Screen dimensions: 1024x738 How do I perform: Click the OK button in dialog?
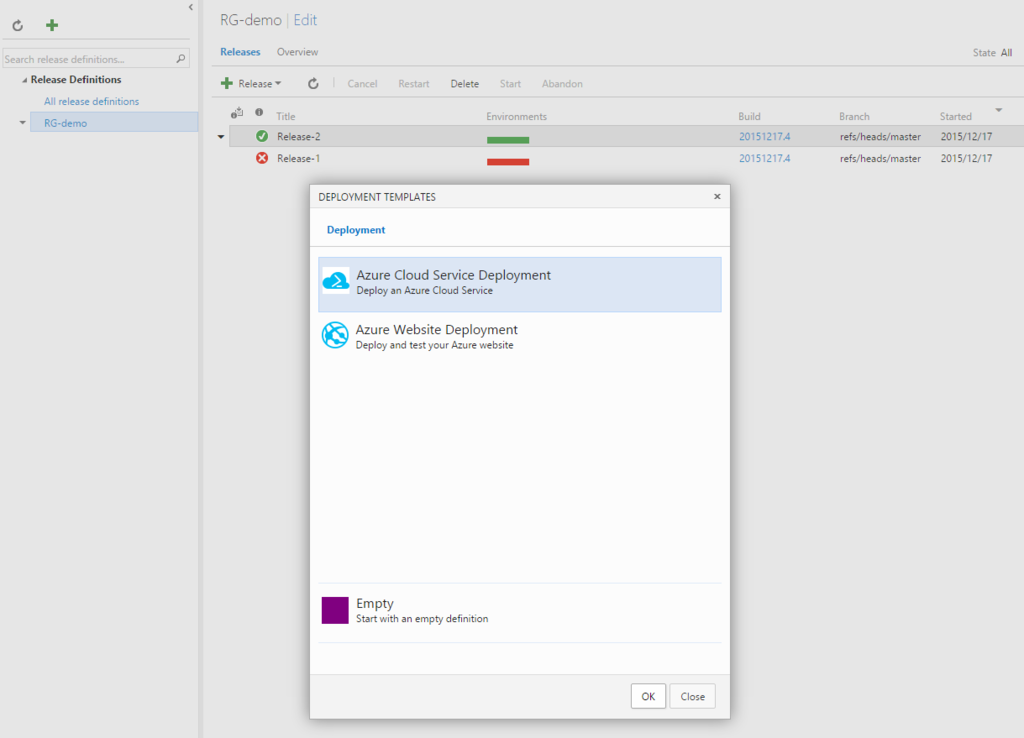(648, 696)
